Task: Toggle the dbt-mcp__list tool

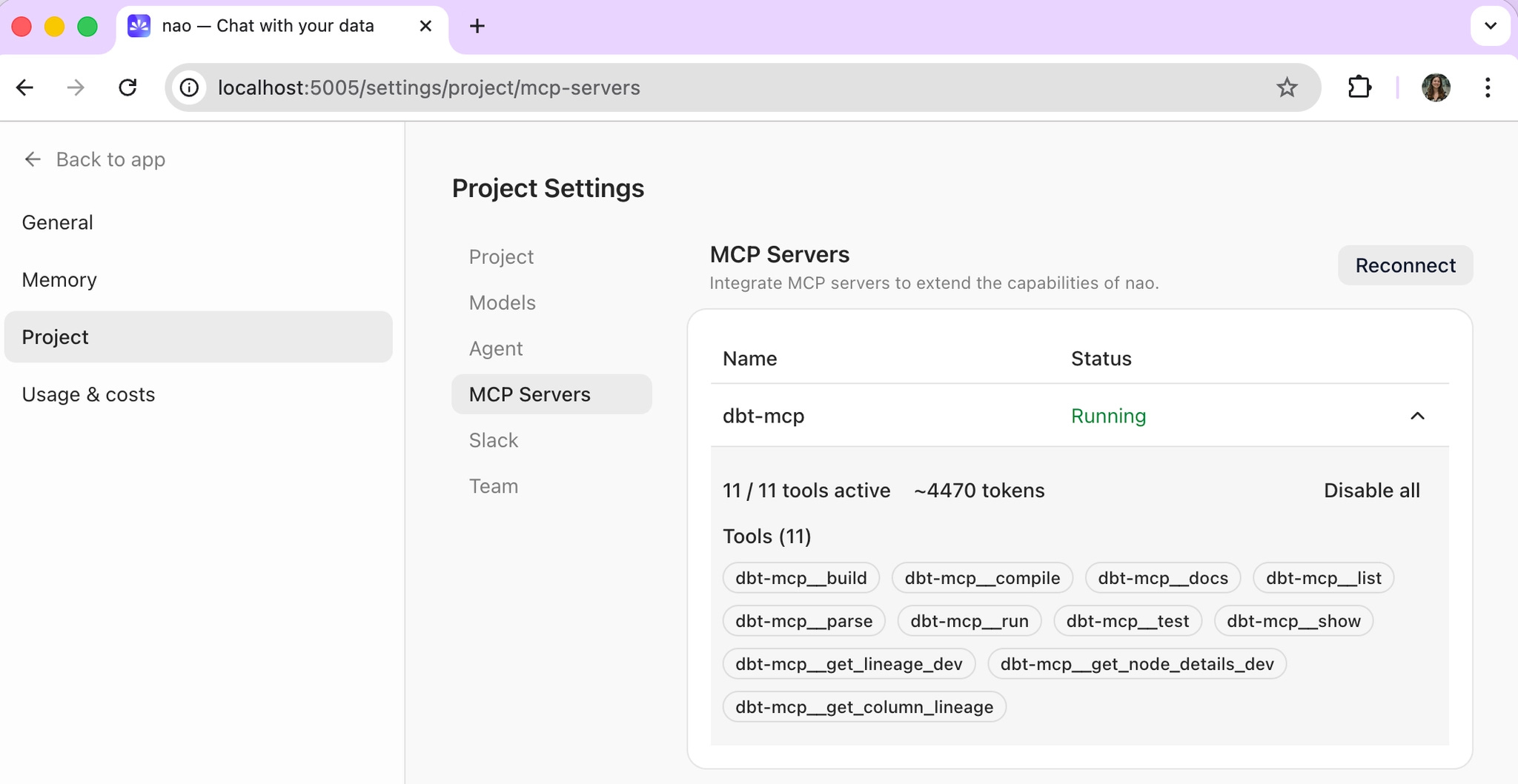Action: coord(1324,578)
